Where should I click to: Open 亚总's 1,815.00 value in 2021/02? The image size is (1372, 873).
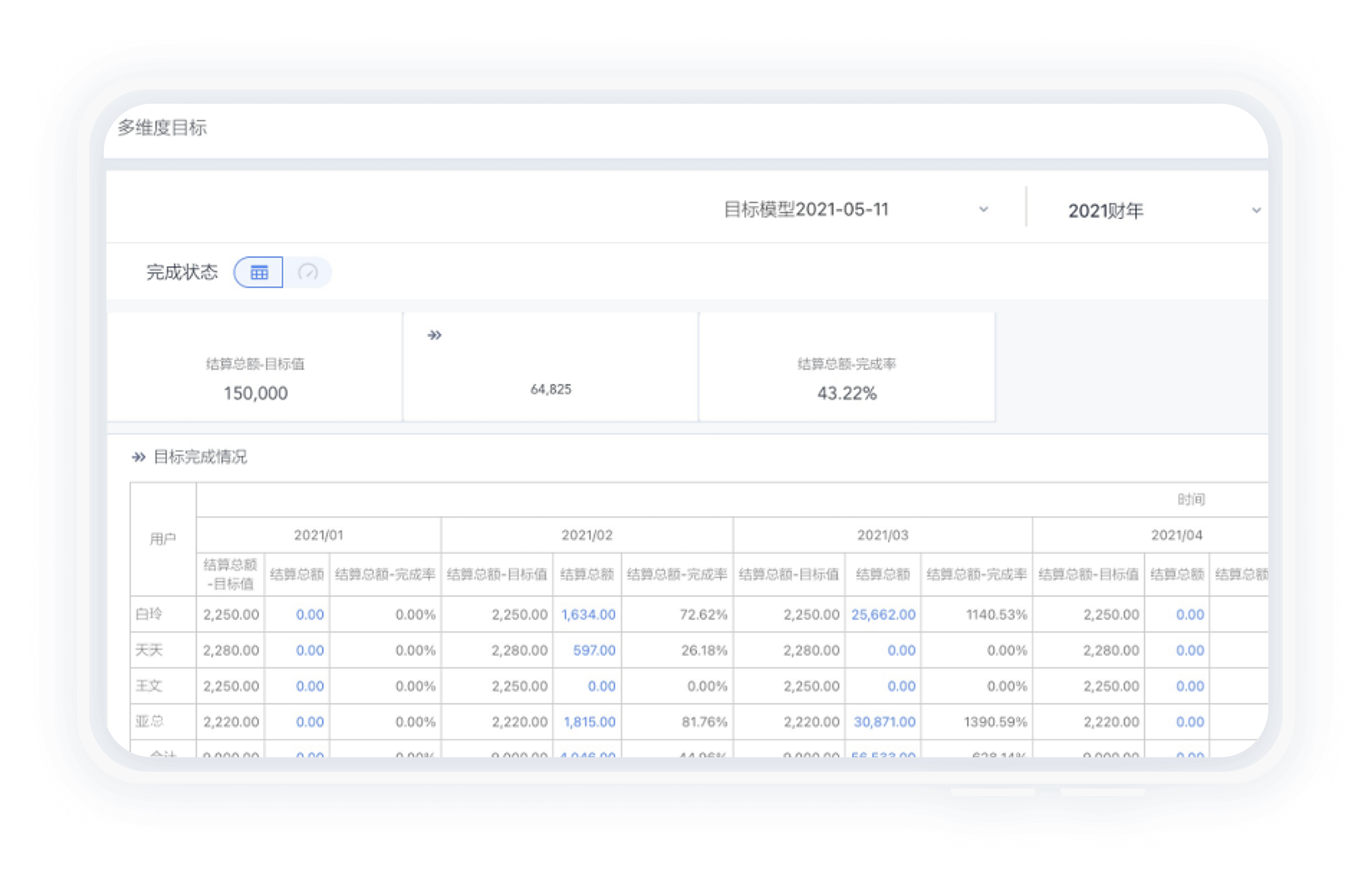click(589, 721)
